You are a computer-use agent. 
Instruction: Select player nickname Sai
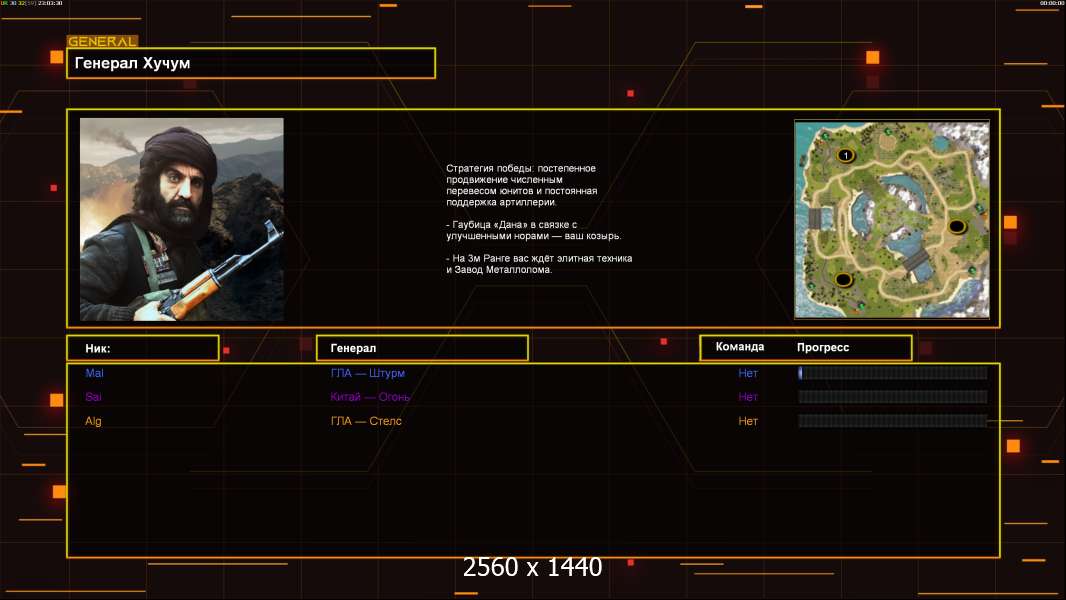(94, 397)
